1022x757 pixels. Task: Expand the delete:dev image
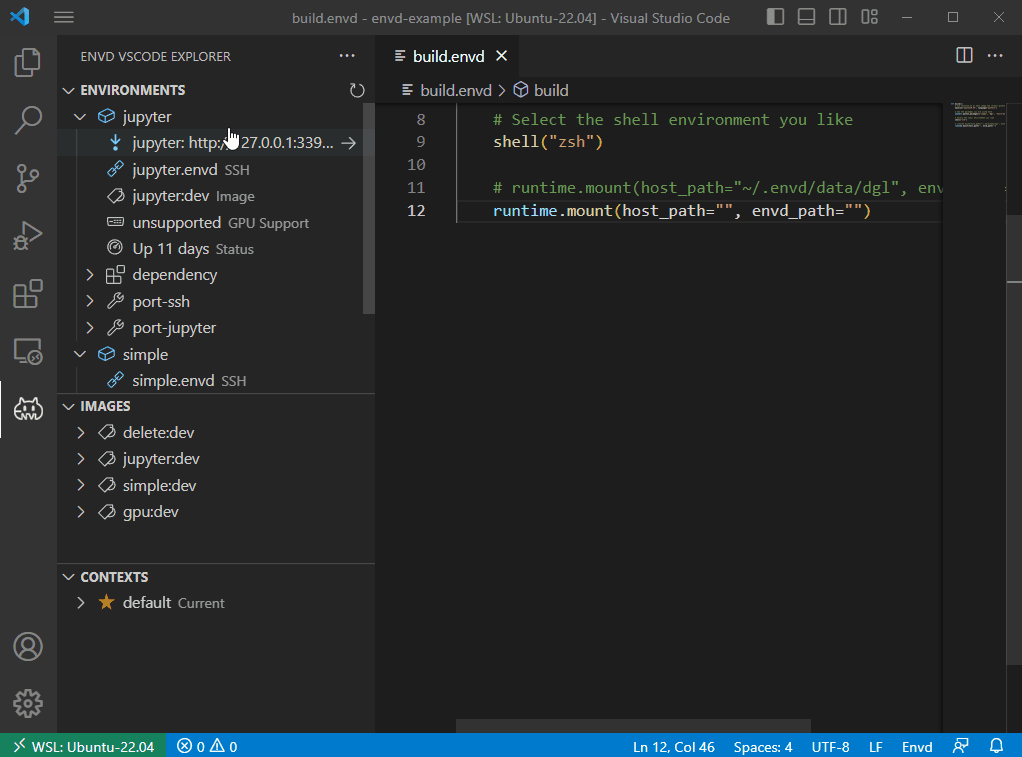pyautogui.click(x=81, y=433)
